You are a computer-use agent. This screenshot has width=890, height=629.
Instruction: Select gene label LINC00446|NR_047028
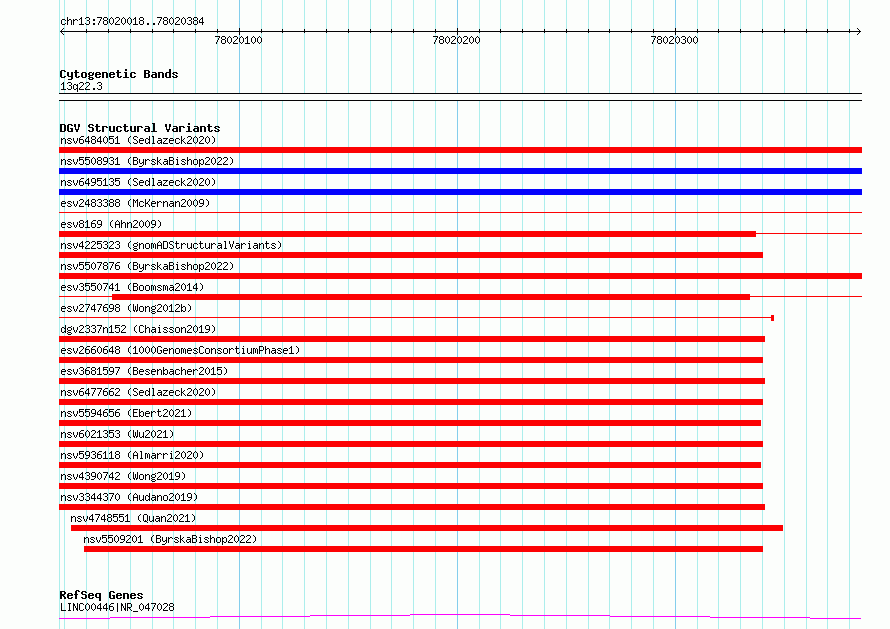click(x=117, y=607)
